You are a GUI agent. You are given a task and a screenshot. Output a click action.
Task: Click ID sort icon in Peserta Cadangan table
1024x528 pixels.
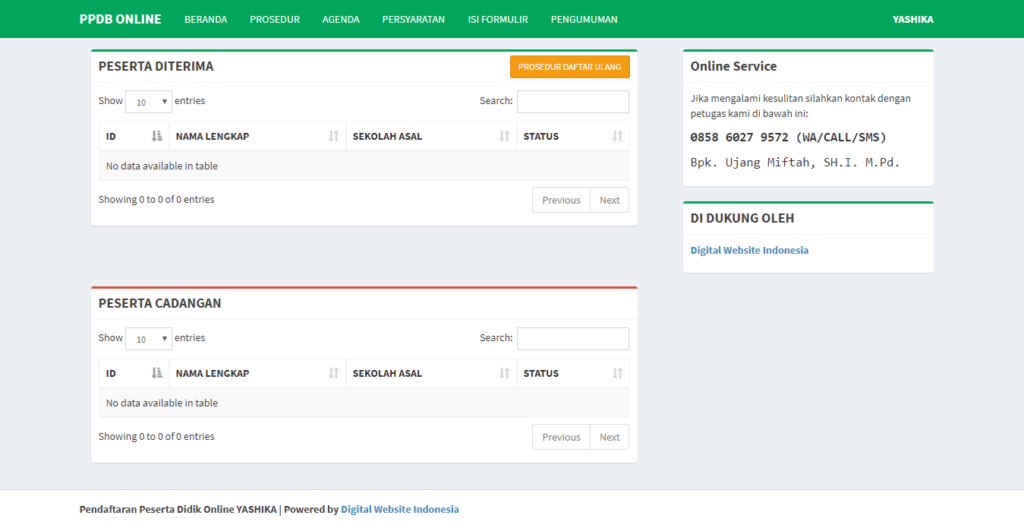(157, 373)
